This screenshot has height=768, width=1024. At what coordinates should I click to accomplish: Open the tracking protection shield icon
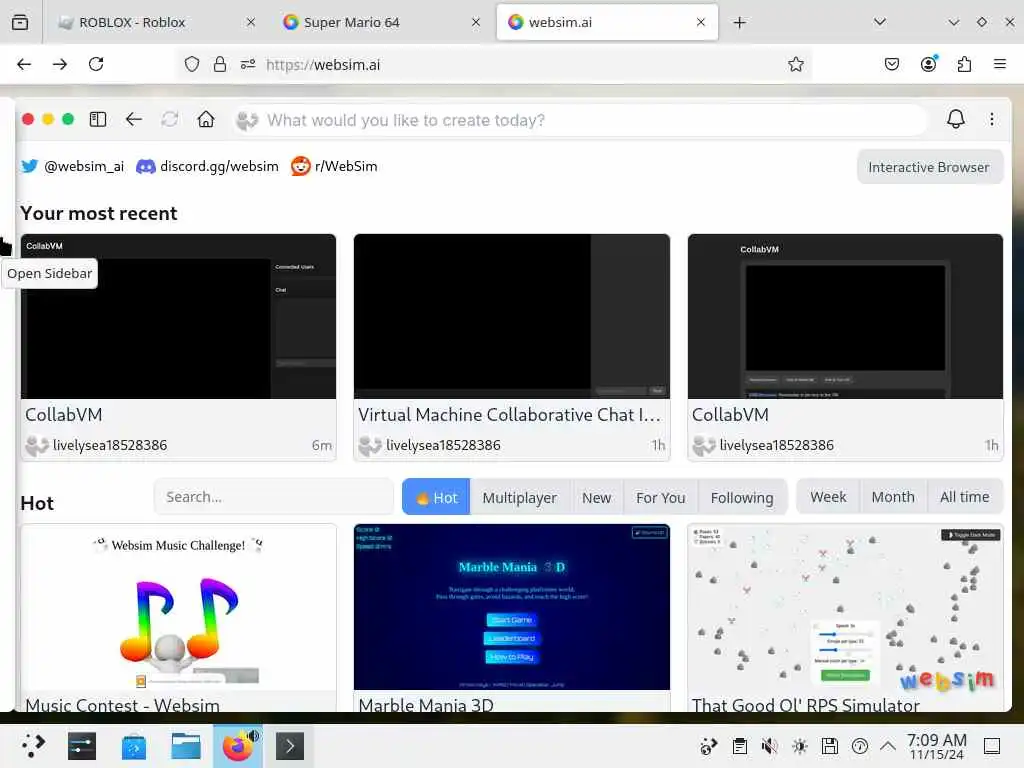191,64
